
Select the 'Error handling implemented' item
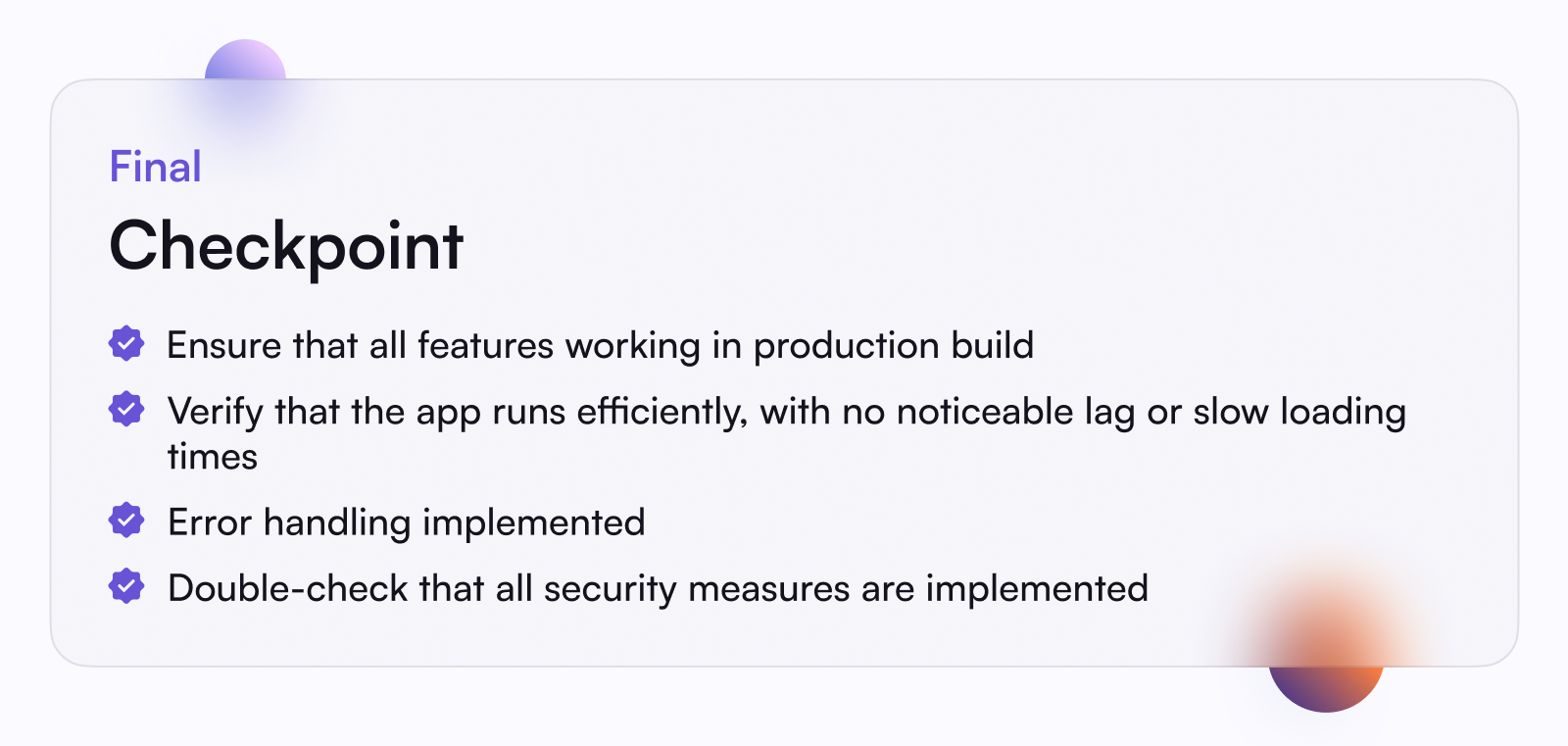click(407, 523)
